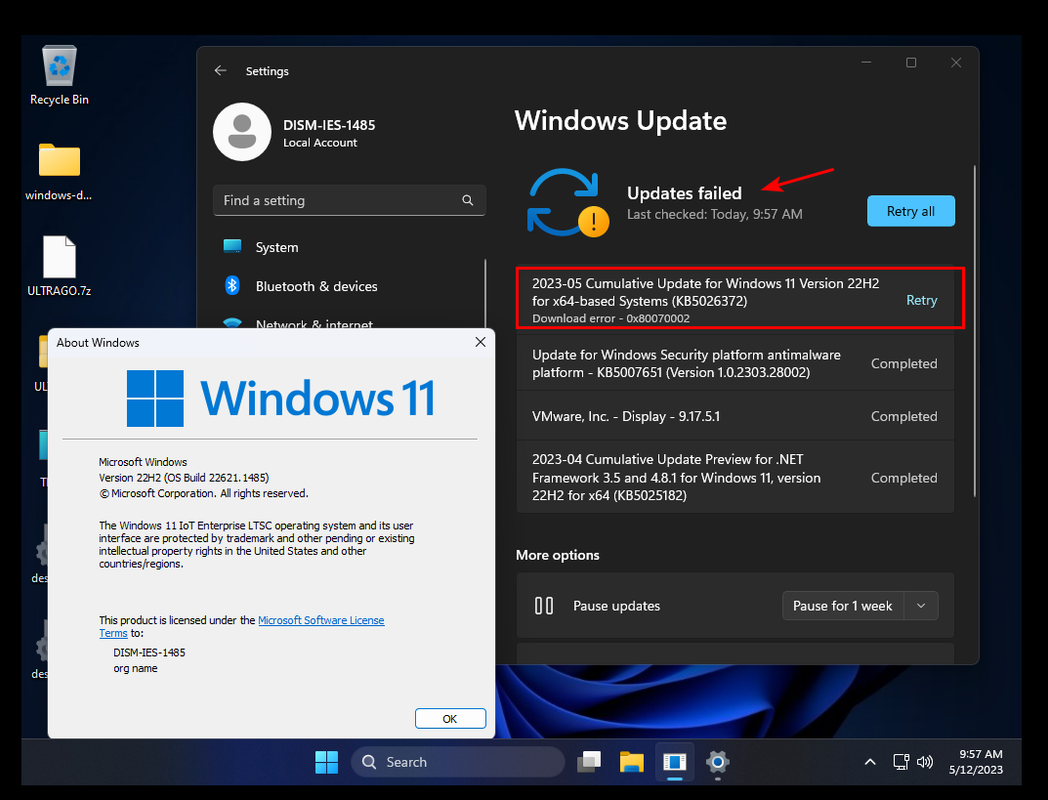Image resolution: width=1048 pixels, height=800 pixels.
Task: Select the KB5025182 .NET Framework update row
Action: tap(735, 477)
